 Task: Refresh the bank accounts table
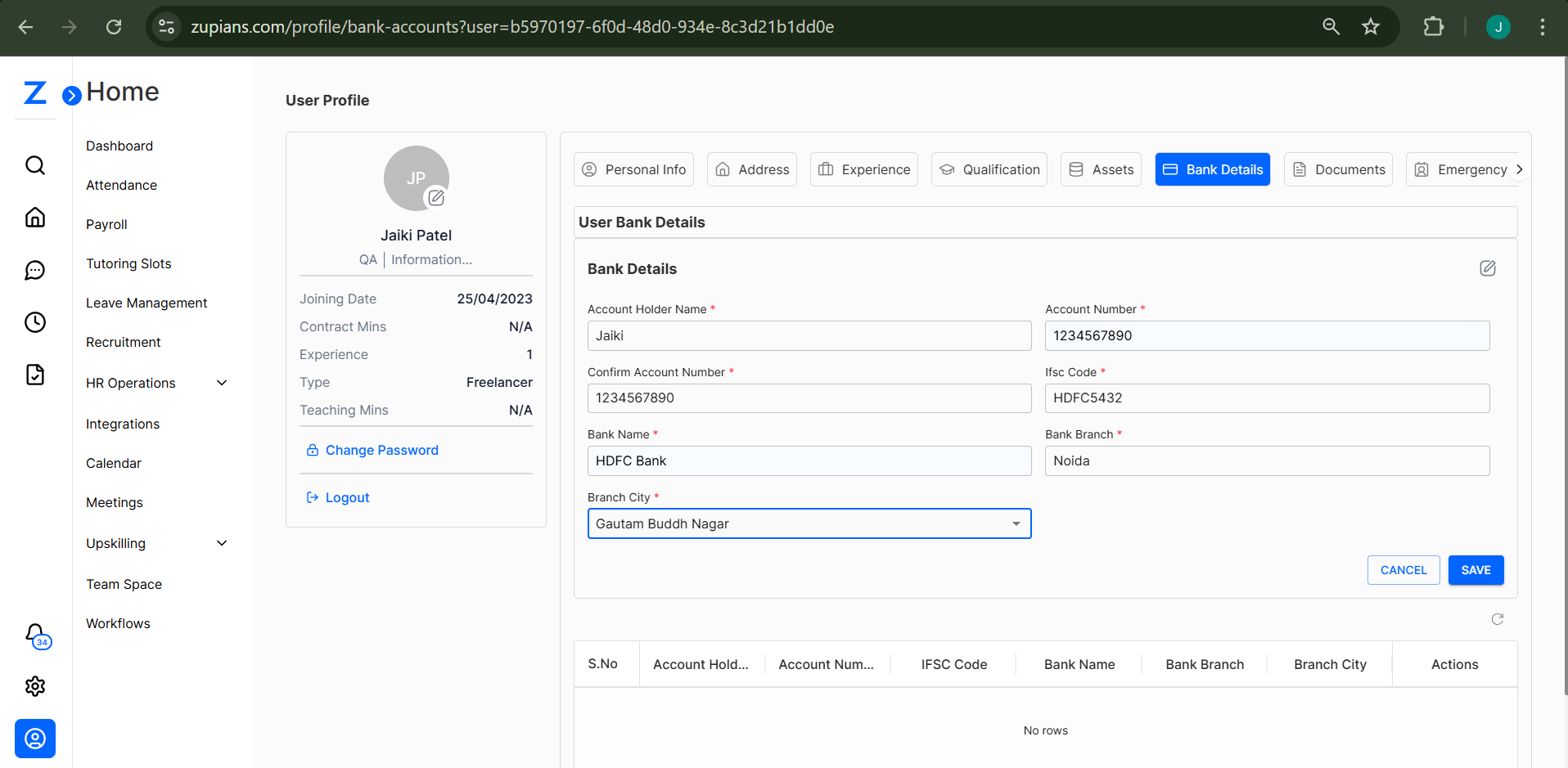tap(1498, 619)
